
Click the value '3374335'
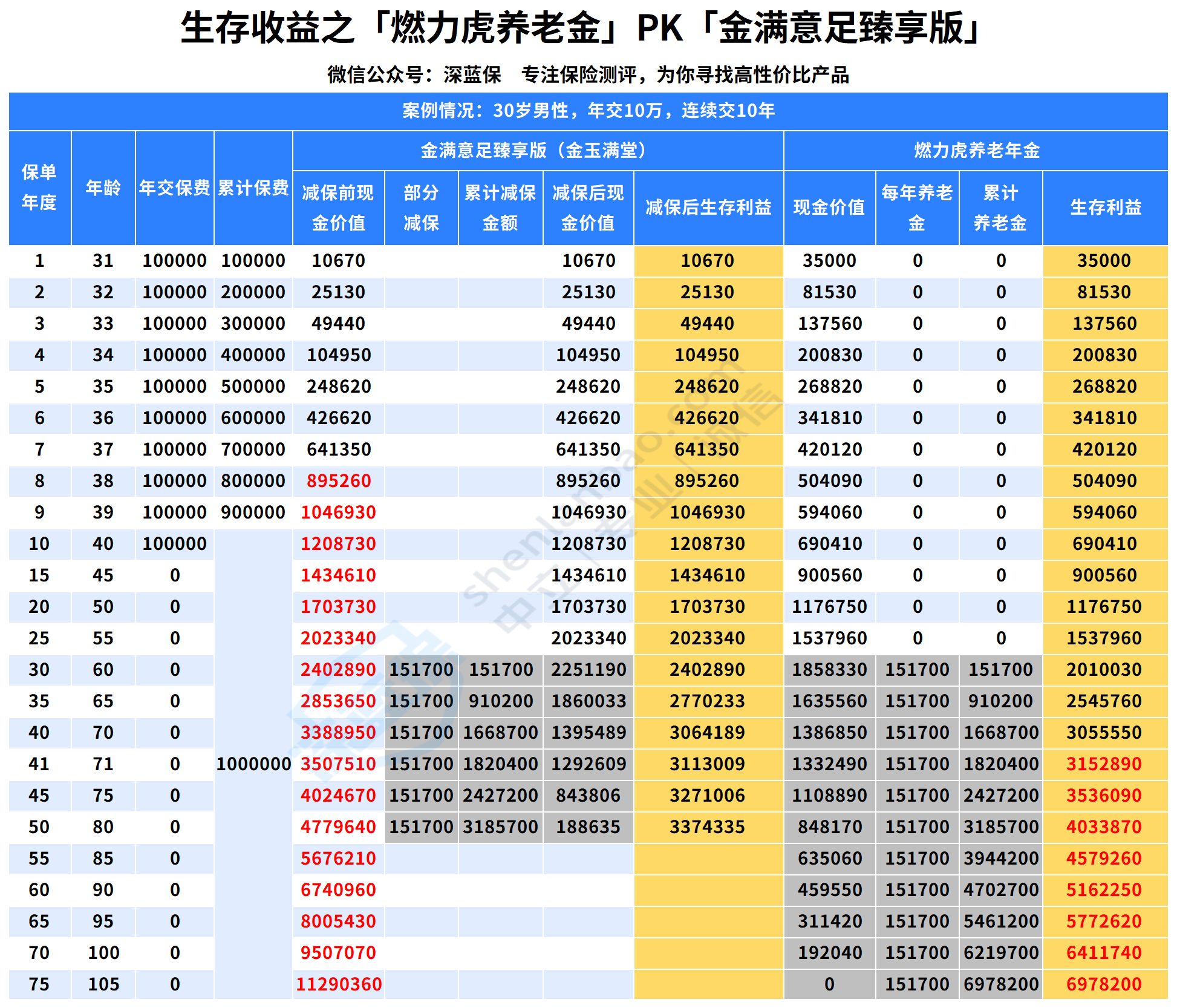pos(707,827)
